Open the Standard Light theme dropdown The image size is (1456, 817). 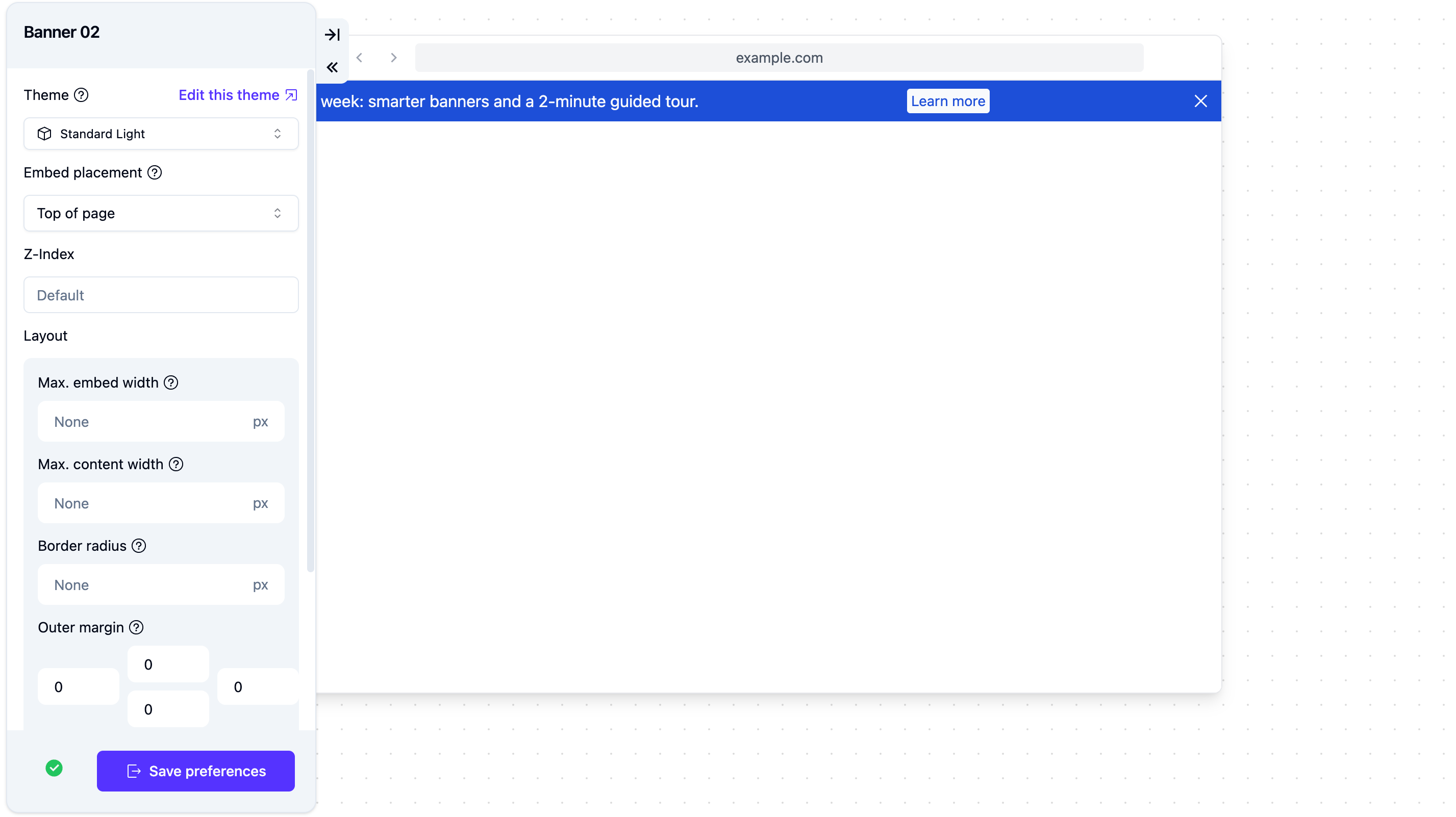click(161, 134)
